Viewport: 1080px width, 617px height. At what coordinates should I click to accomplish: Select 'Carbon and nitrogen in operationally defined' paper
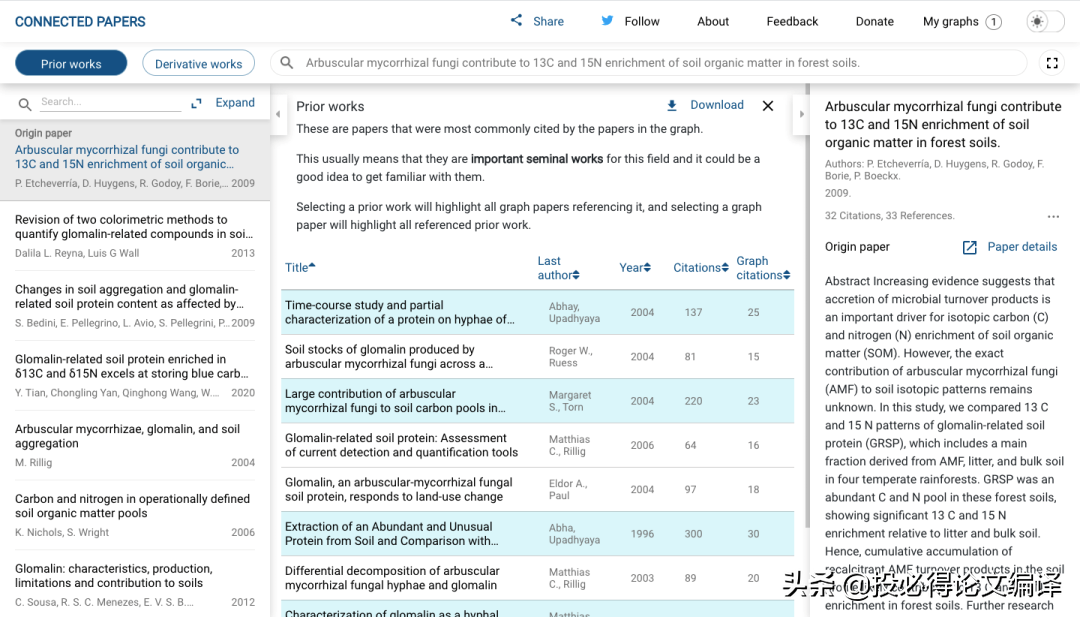coord(135,515)
